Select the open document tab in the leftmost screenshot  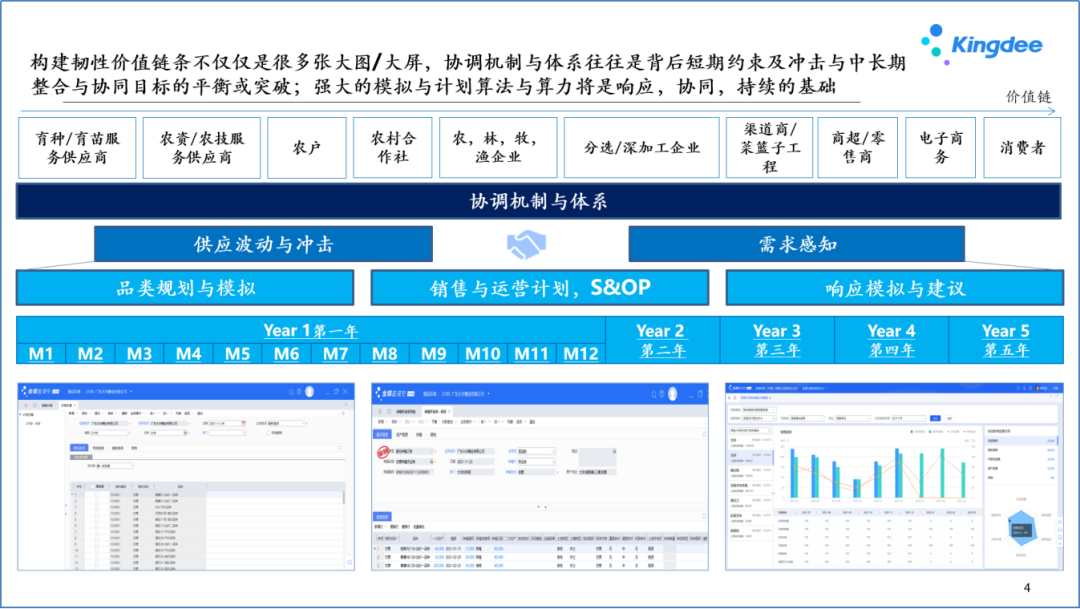click(65, 403)
